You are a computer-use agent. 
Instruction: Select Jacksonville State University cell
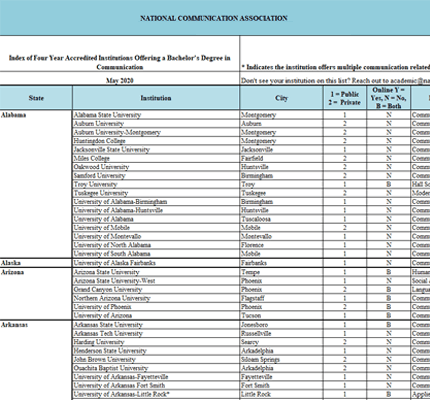point(156,150)
